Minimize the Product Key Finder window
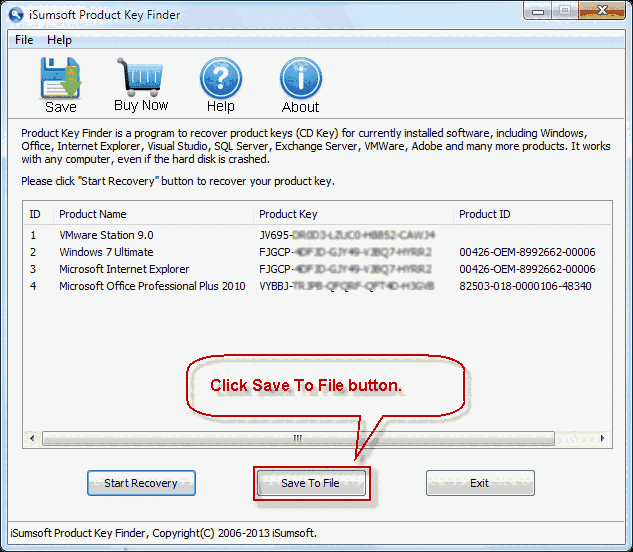This screenshot has width=633, height=552. (538, 11)
